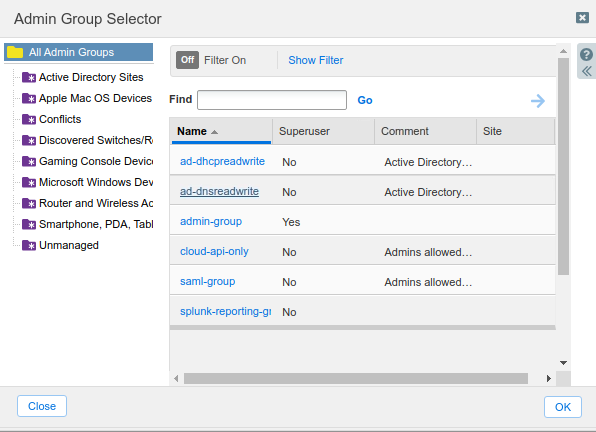Toggle the Filter On switch
This screenshot has width=596, height=432.
(187, 60)
